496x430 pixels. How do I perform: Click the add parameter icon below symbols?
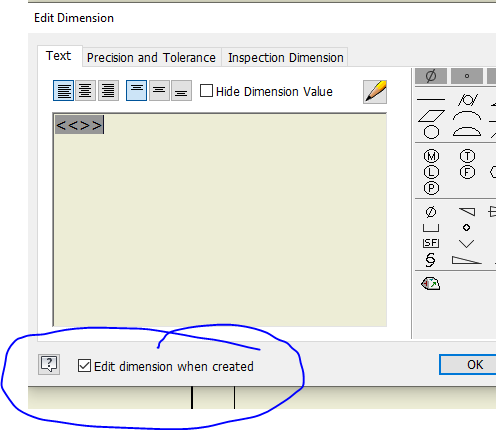pos(430,284)
